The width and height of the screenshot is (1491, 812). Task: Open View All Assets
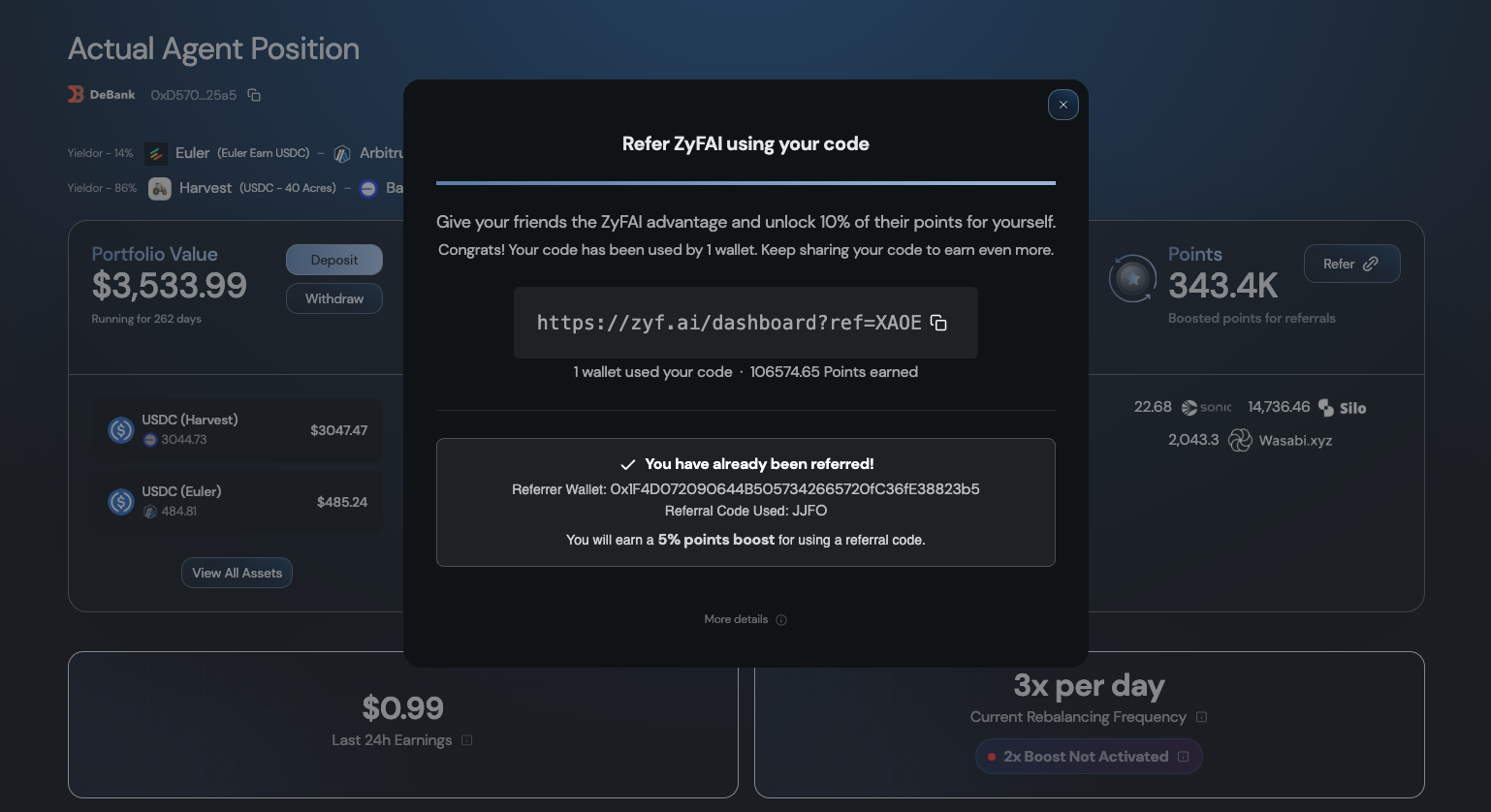coord(237,573)
